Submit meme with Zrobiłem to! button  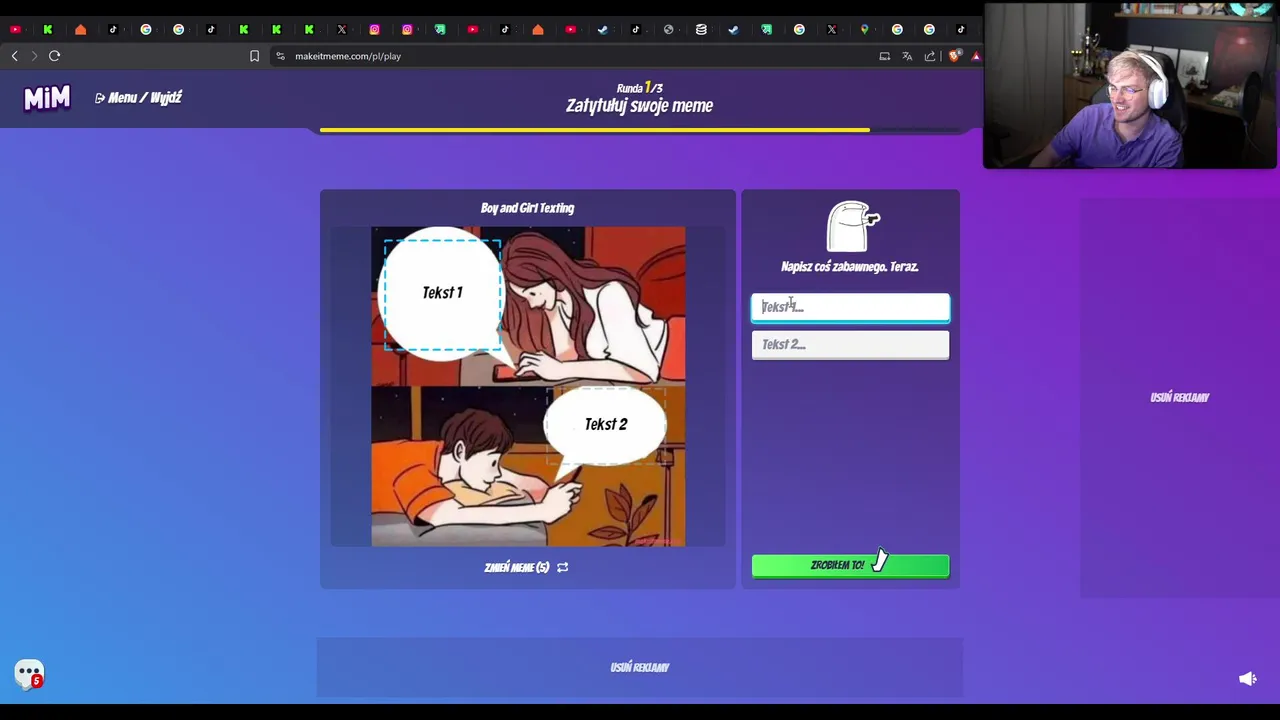[x=850, y=565]
